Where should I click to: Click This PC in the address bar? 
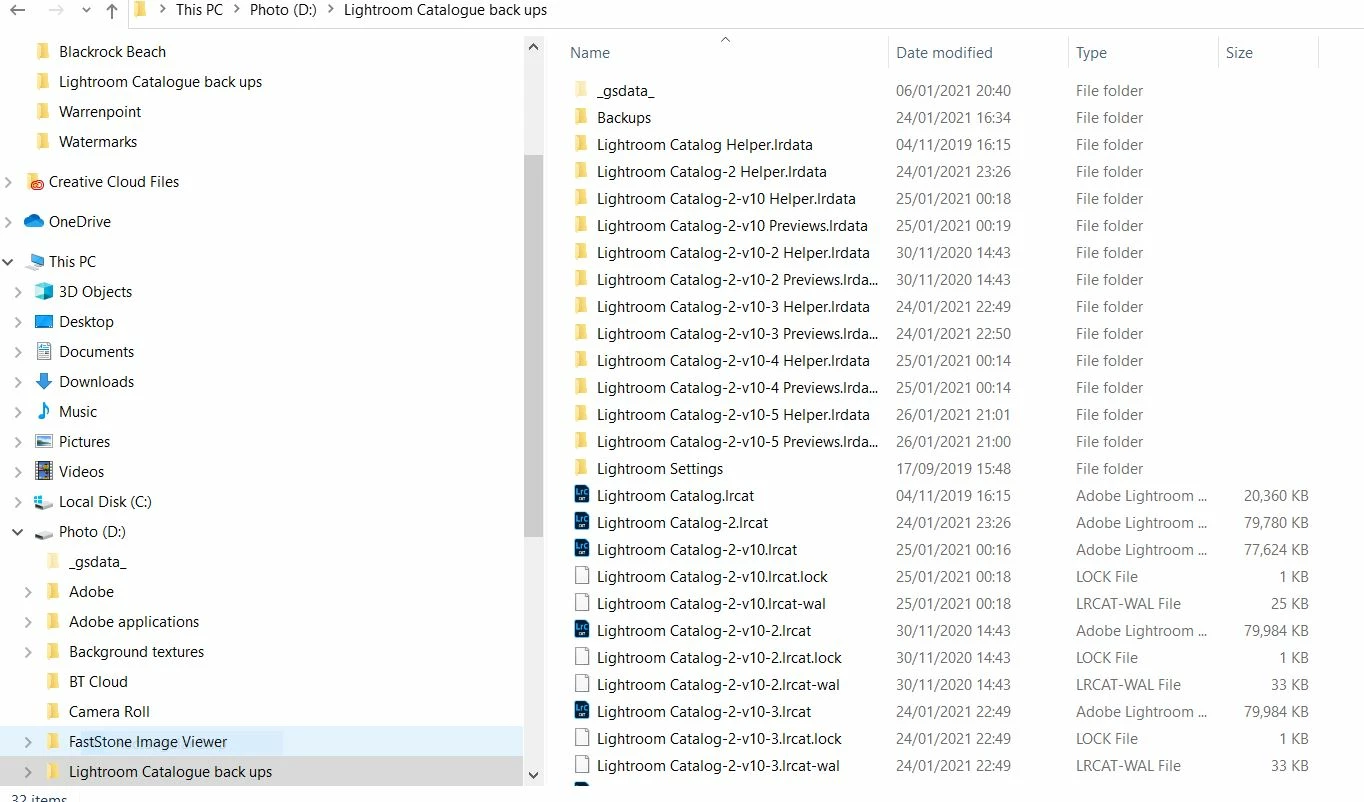[x=199, y=10]
